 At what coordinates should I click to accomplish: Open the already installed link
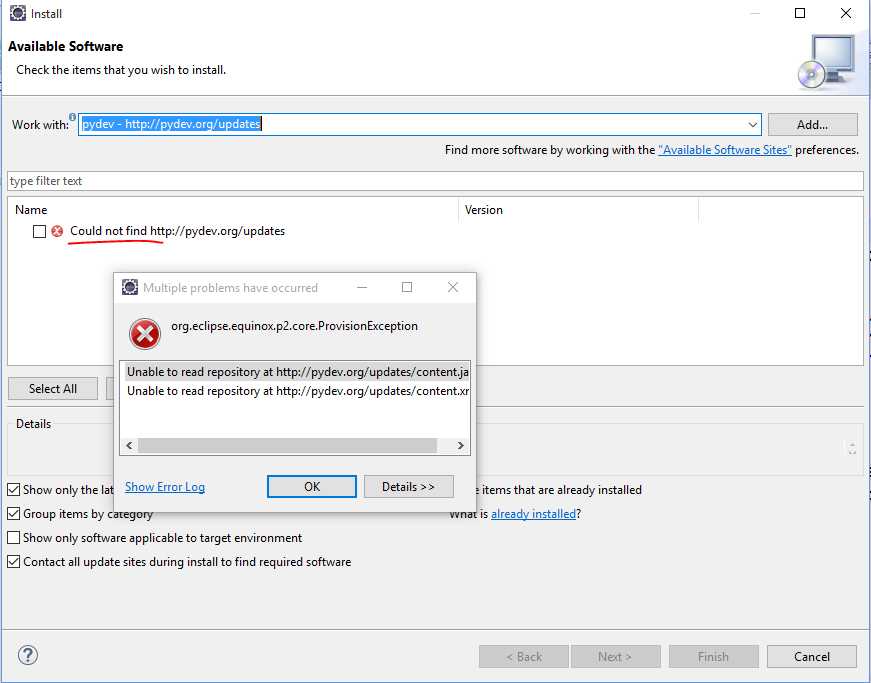(x=533, y=514)
